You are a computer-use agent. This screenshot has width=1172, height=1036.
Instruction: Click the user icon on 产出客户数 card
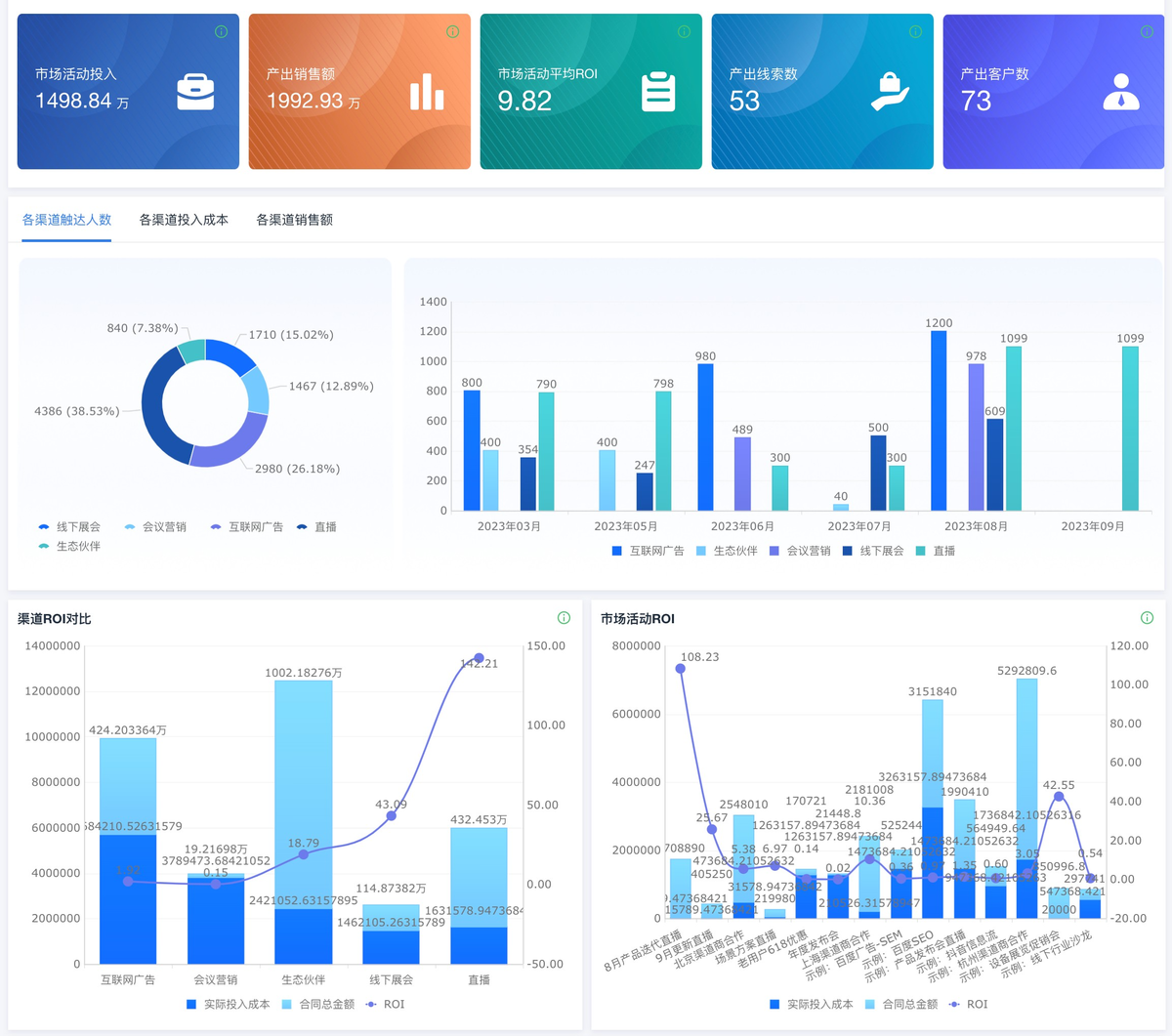pos(1121,92)
